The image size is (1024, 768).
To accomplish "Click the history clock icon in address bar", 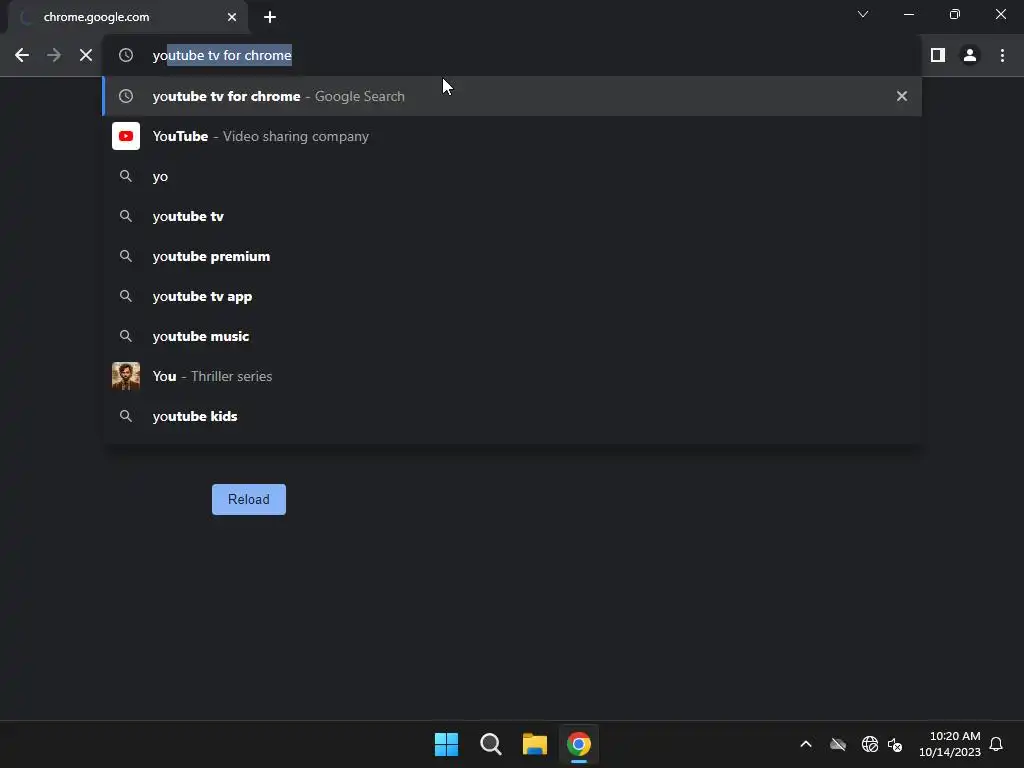I will 126,56.
